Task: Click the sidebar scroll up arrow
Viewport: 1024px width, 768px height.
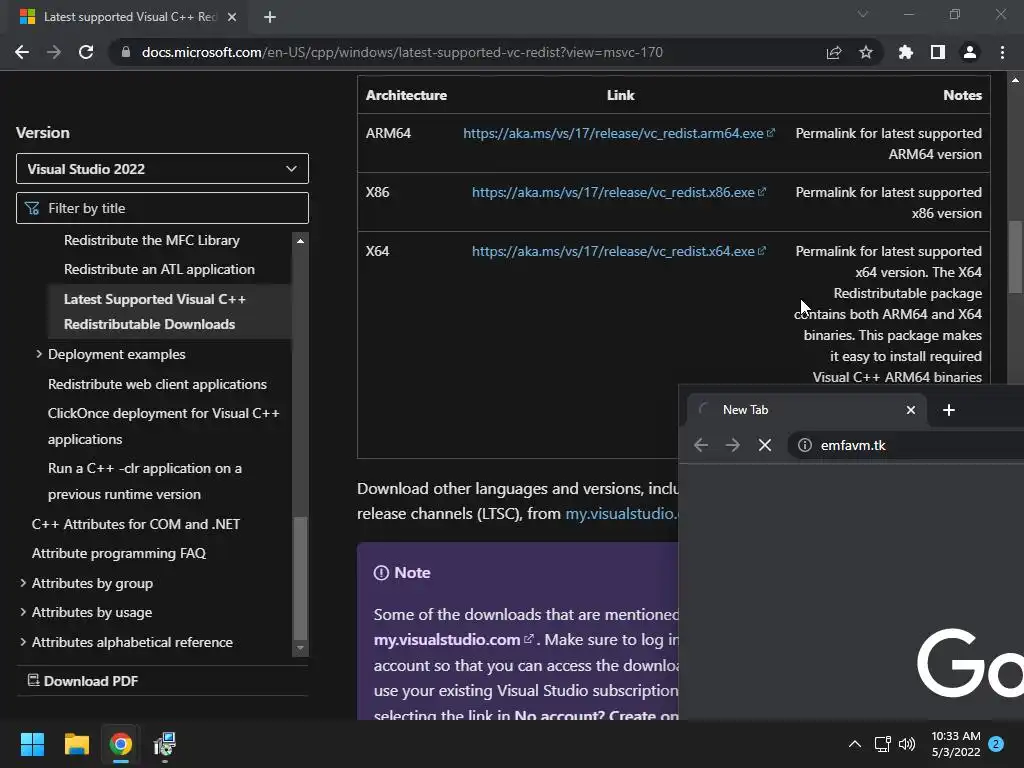Action: [x=300, y=241]
